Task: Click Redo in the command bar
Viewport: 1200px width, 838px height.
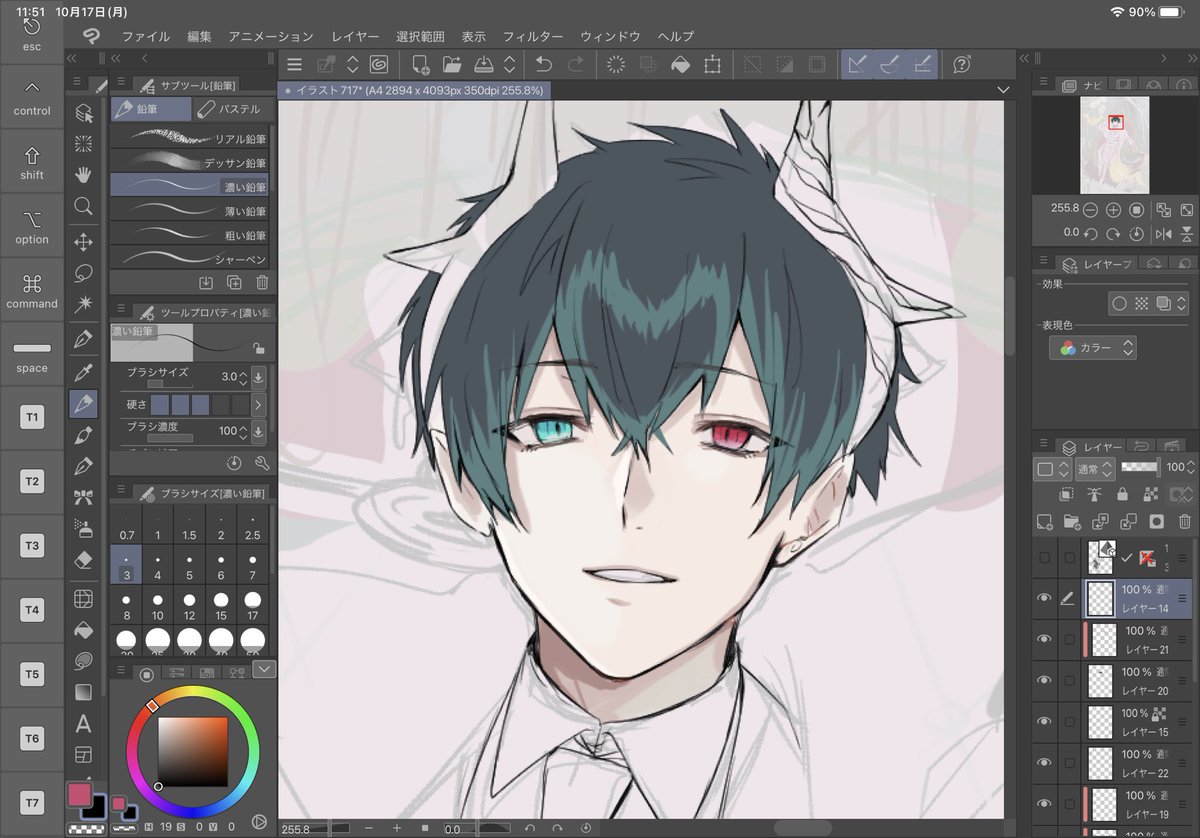Action: (x=576, y=64)
